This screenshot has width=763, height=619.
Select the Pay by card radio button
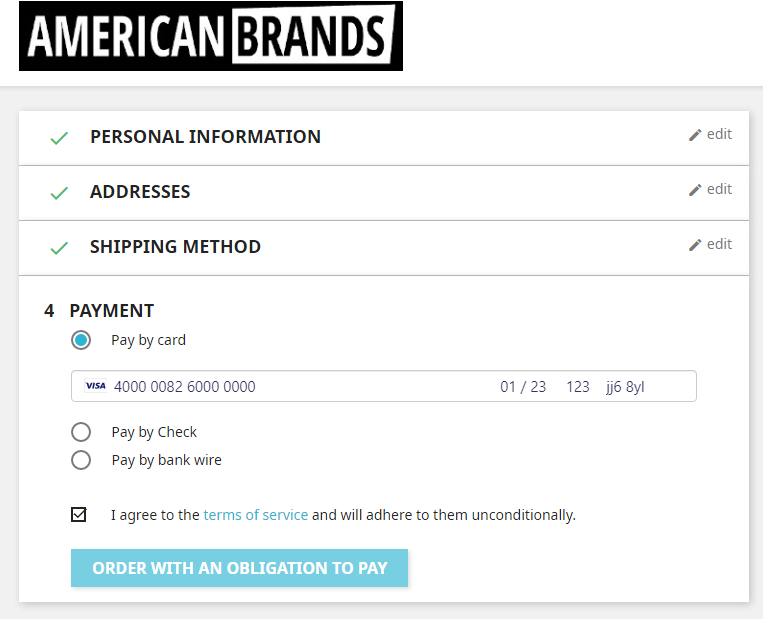(x=81, y=340)
